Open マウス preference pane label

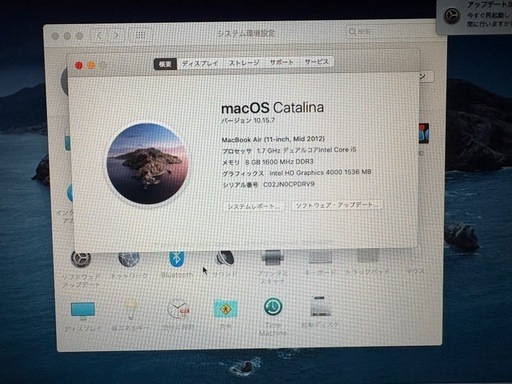point(415,271)
